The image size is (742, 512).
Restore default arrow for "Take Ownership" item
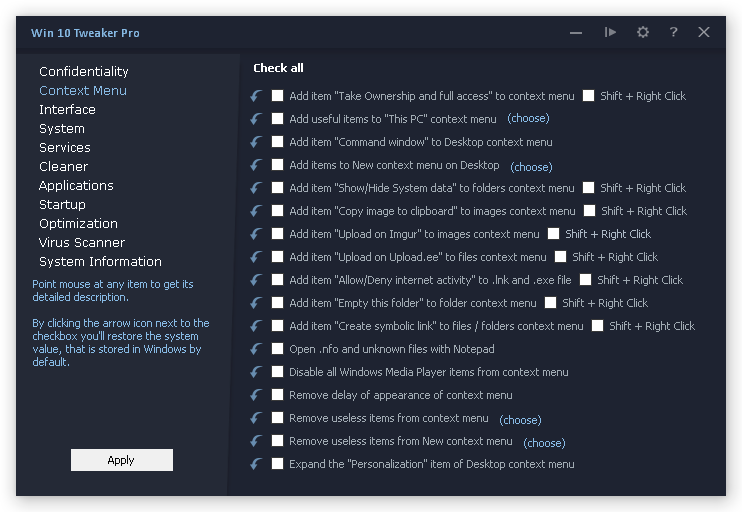pyautogui.click(x=256, y=96)
